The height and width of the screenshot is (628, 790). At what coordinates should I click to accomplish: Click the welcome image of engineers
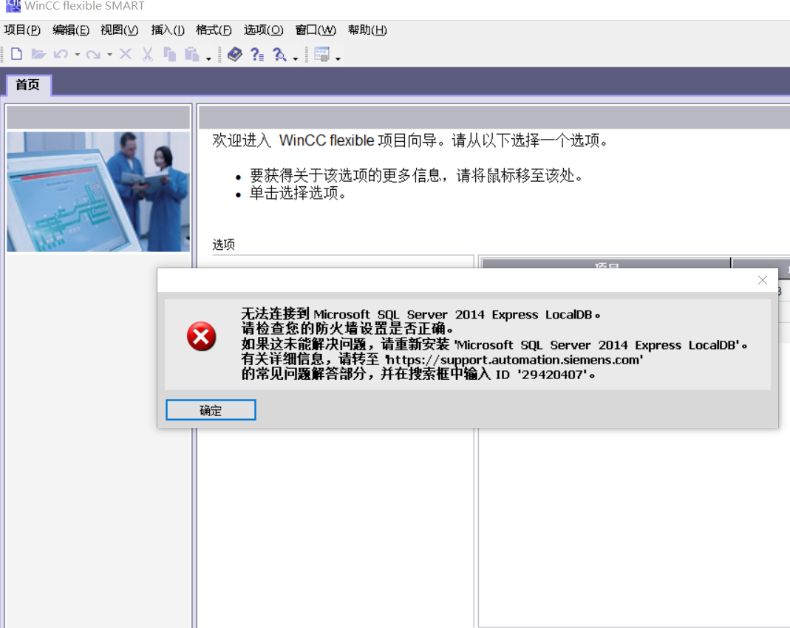pos(98,192)
